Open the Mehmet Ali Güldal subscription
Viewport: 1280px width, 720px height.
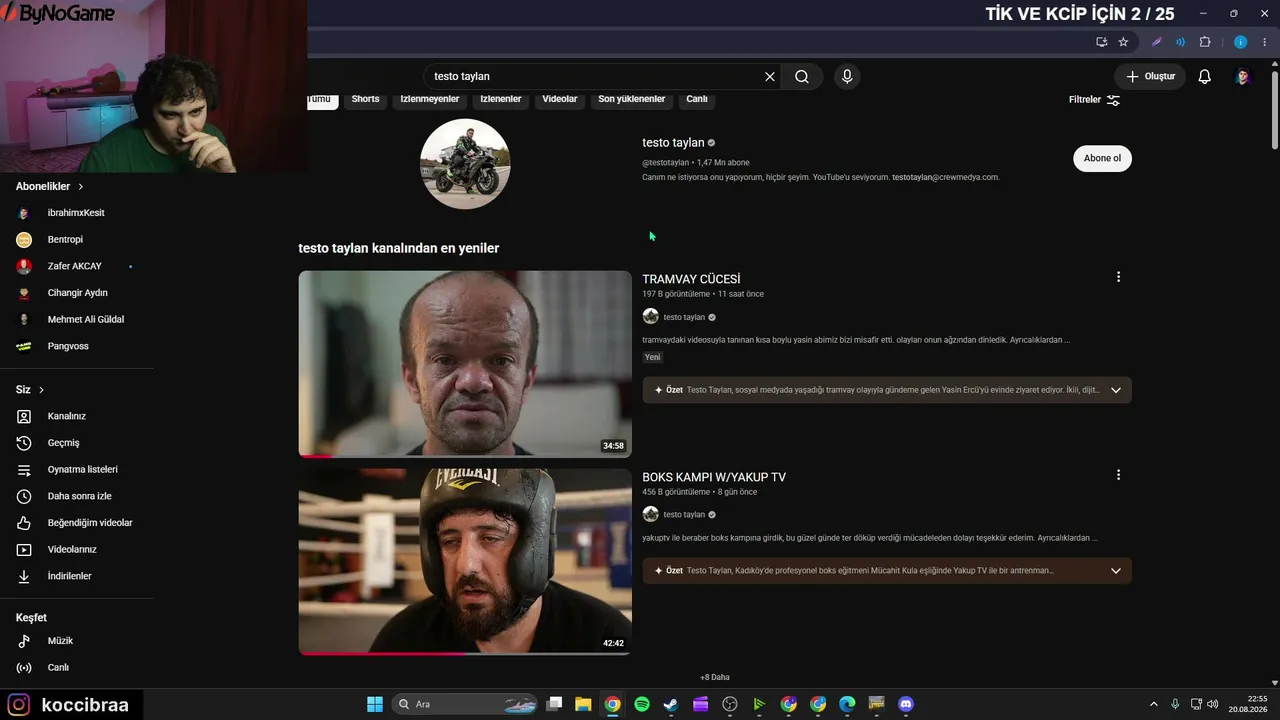tap(85, 320)
